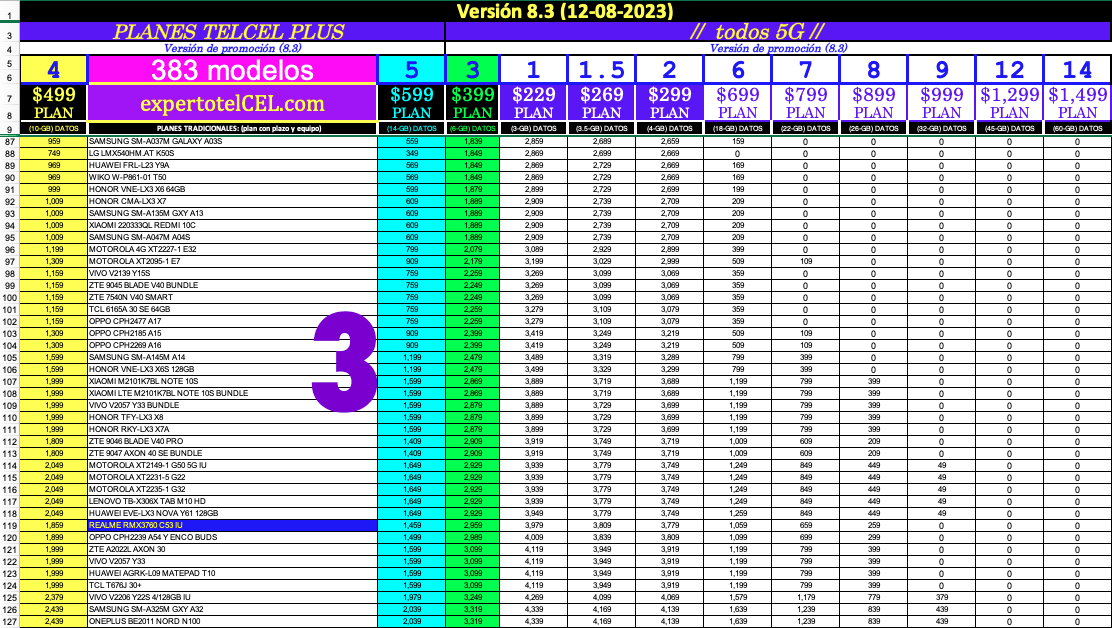Click 1,859 in the REALME C53 row
The image size is (1112, 628).
tap(53, 526)
